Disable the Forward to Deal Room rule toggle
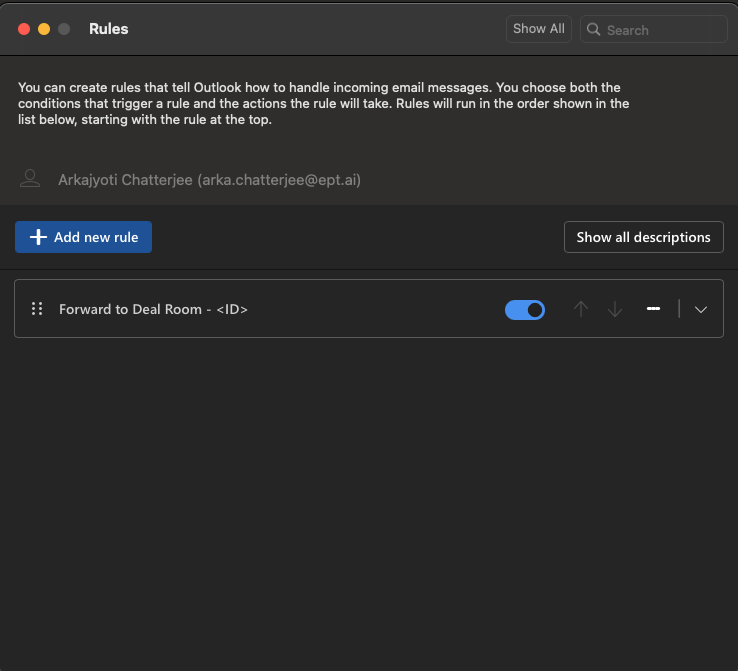The image size is (738, 671). (525, 310)
